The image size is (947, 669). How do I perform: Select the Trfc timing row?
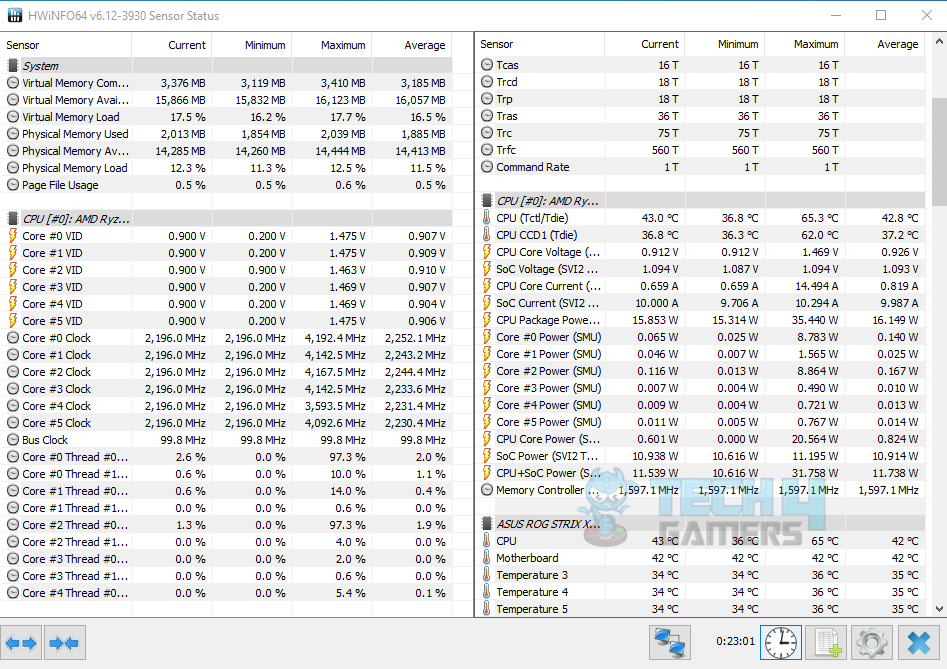click(700, 150)
